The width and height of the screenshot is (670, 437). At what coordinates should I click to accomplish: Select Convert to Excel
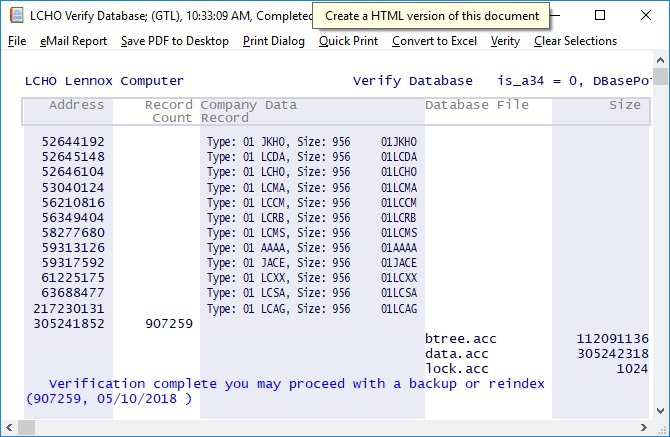pyautogui.click(x=435, y=41)
